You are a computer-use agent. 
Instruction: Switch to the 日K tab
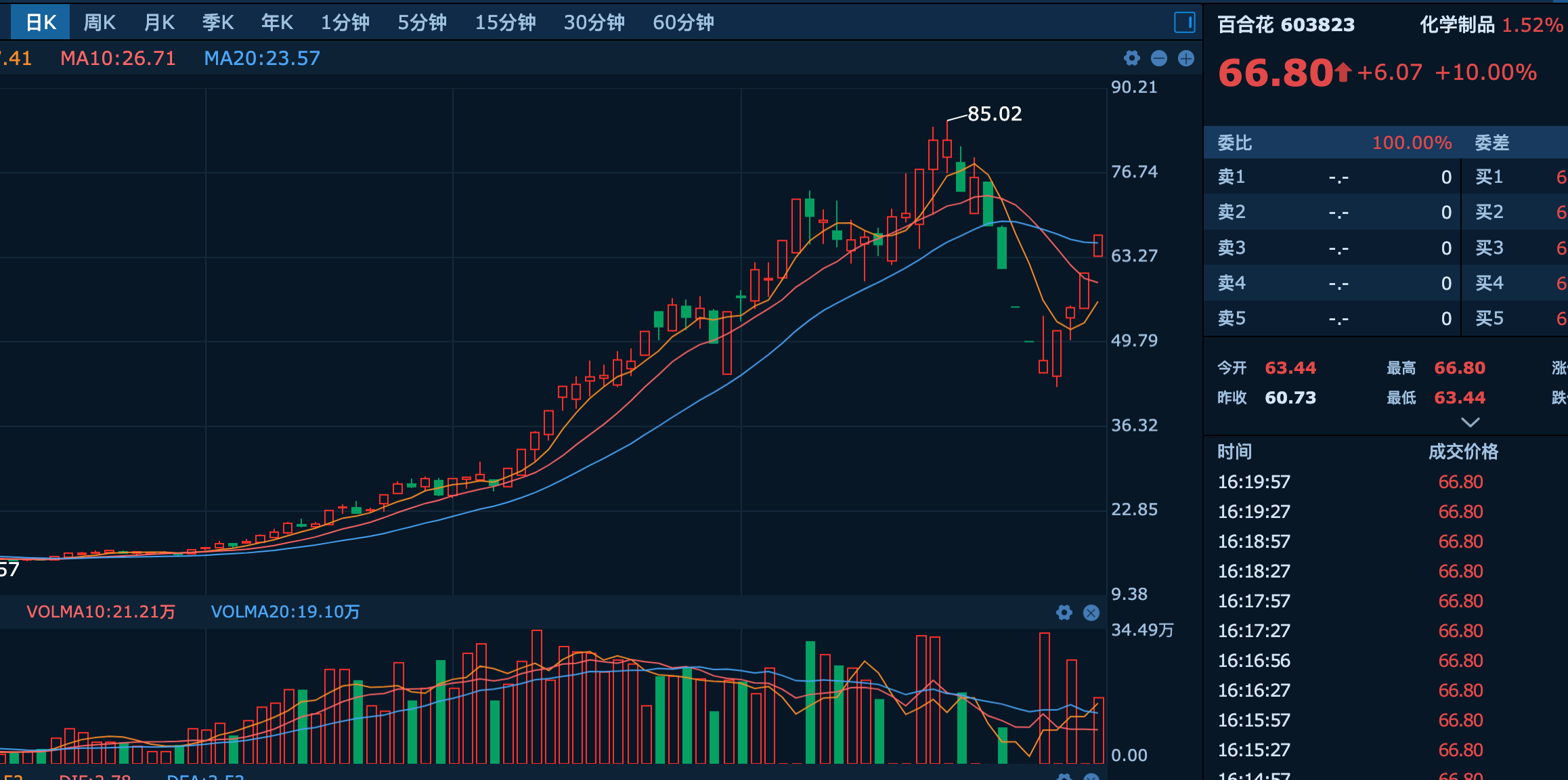41,22
